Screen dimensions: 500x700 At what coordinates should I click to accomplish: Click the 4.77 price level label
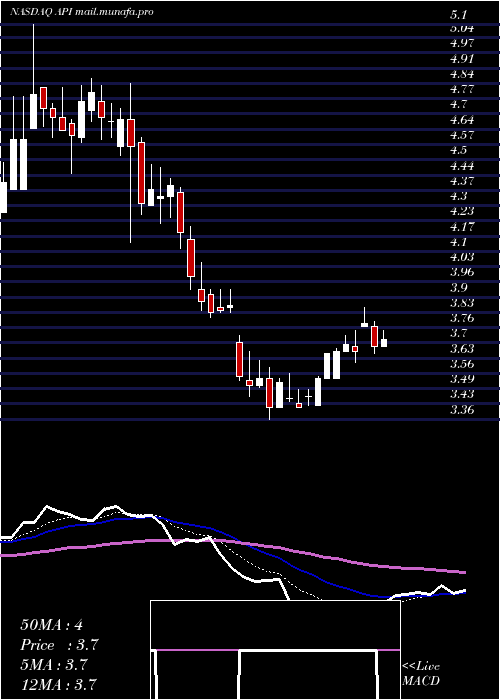click(x=462, y=89)
